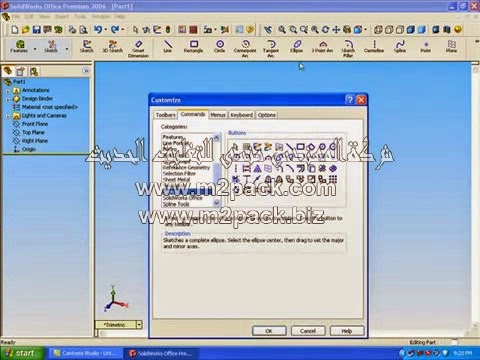Switch to Wireframe display style
Viewport: 480px width, 360px height.
coord(378,30)
